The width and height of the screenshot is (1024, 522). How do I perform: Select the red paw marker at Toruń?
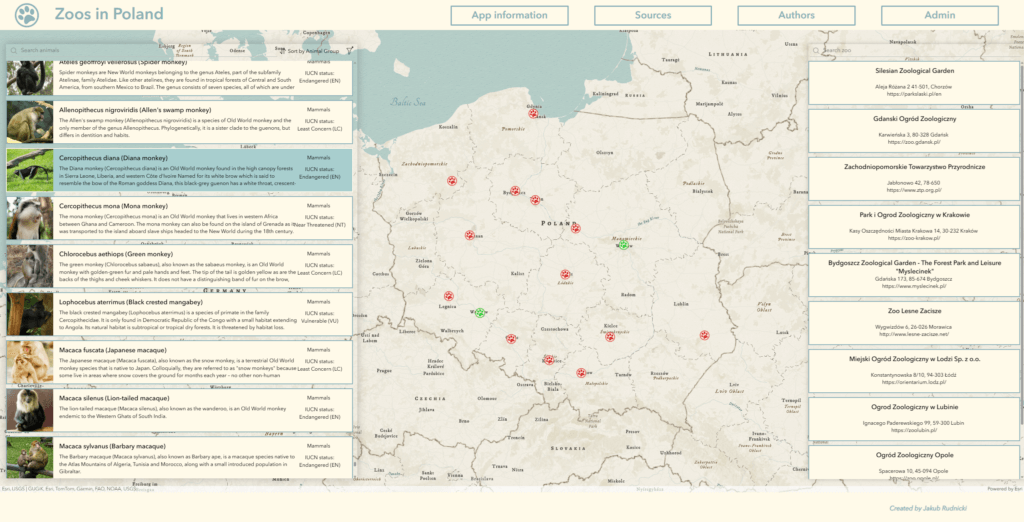535,200
